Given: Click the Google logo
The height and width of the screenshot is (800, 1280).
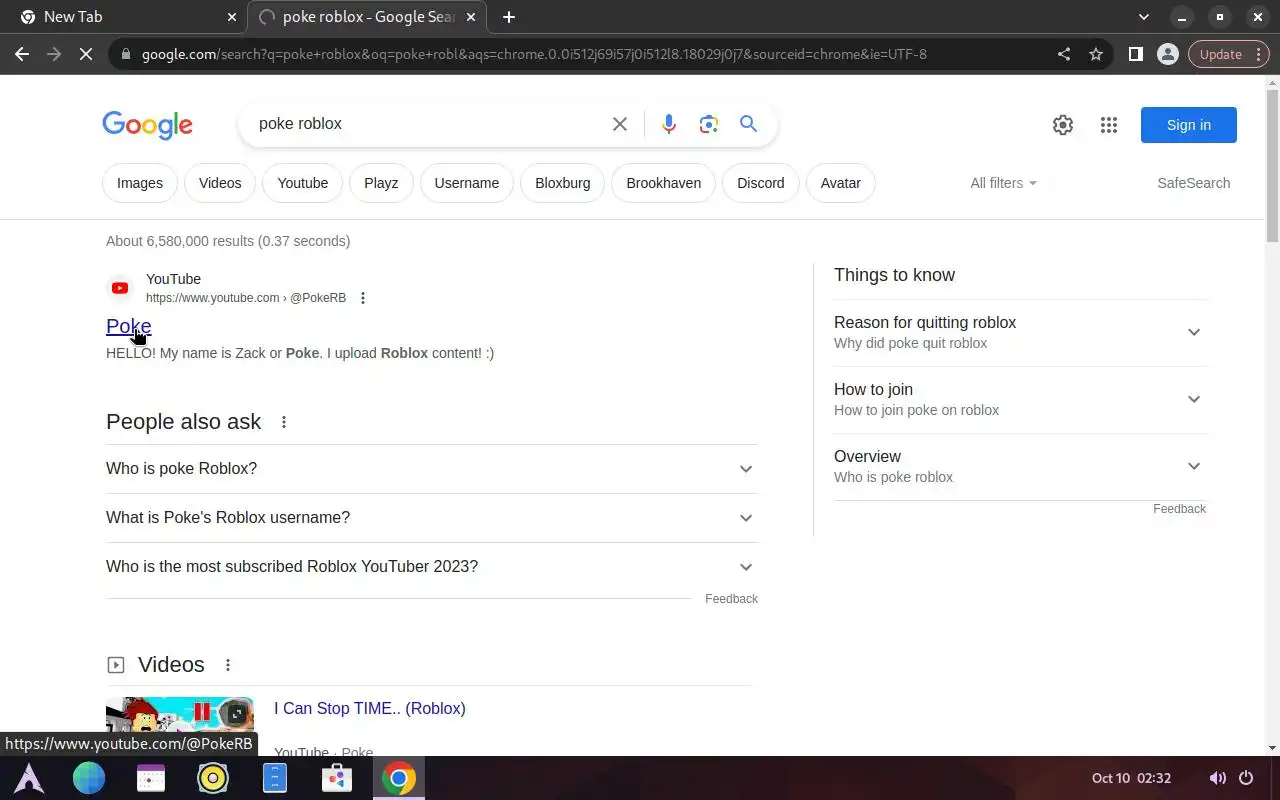Looking at the screenshot, I should (147, 125).
